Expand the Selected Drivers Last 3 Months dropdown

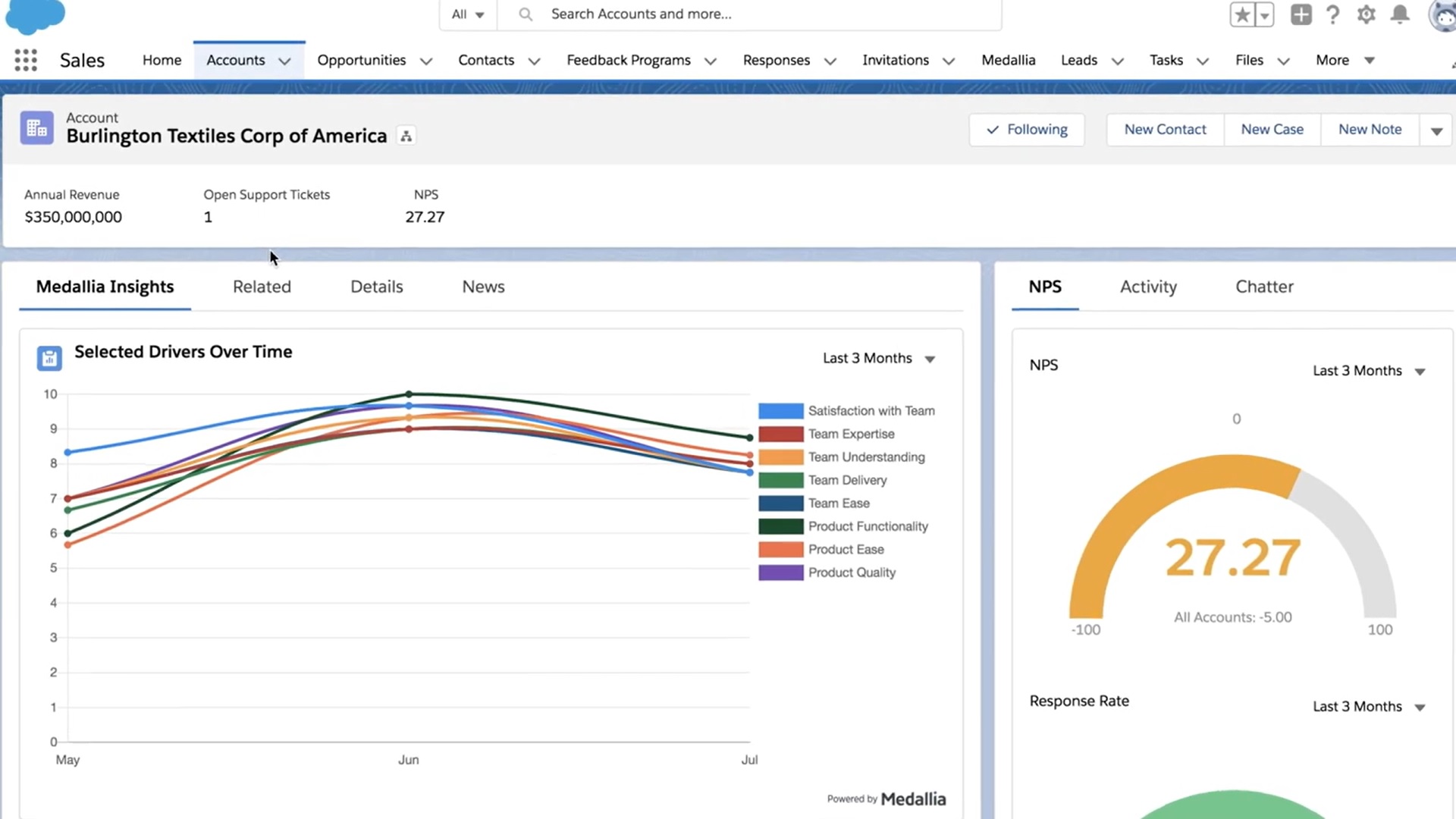tap(879, 358)
